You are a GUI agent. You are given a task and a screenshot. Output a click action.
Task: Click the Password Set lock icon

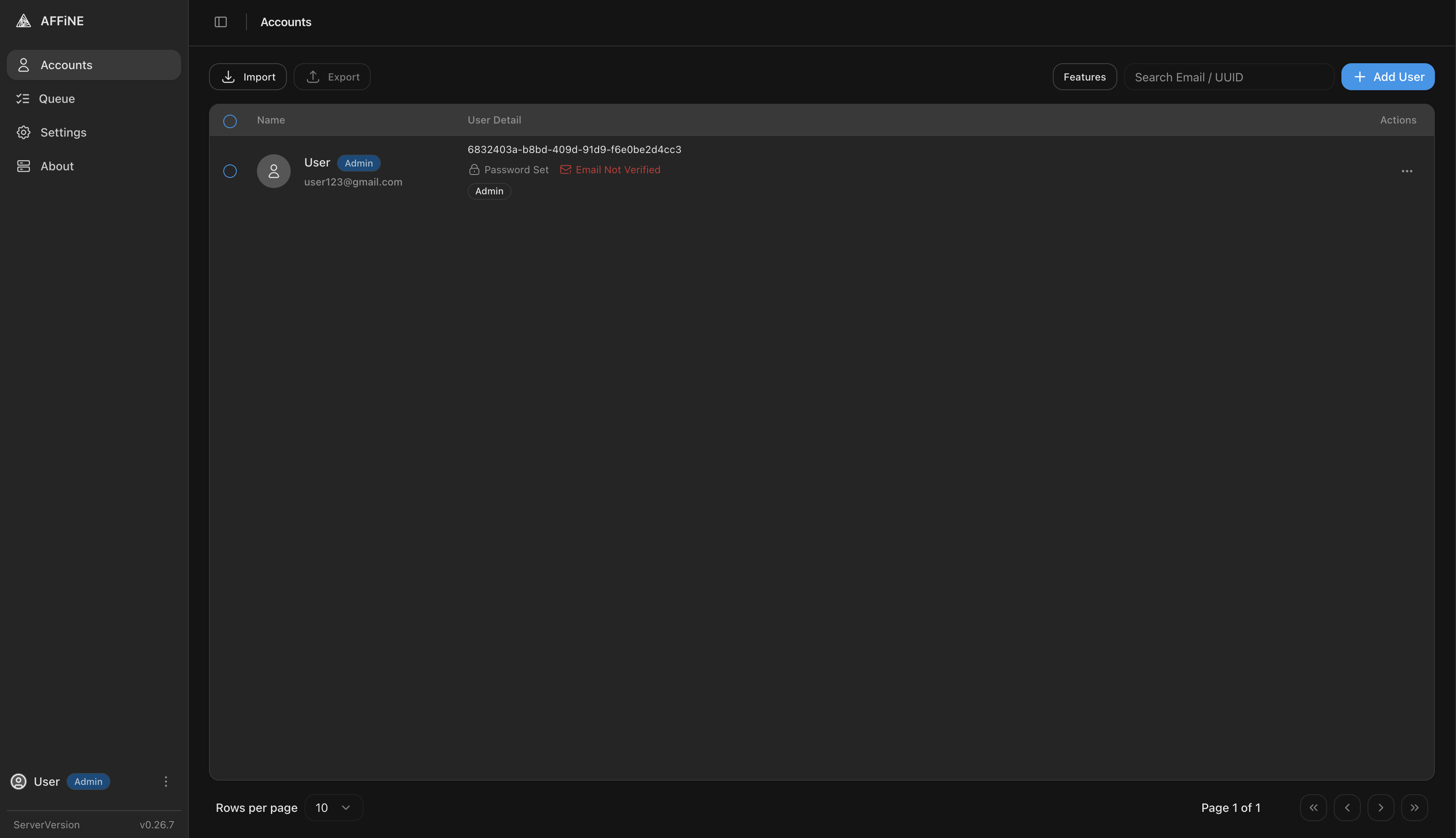(474, 169)
